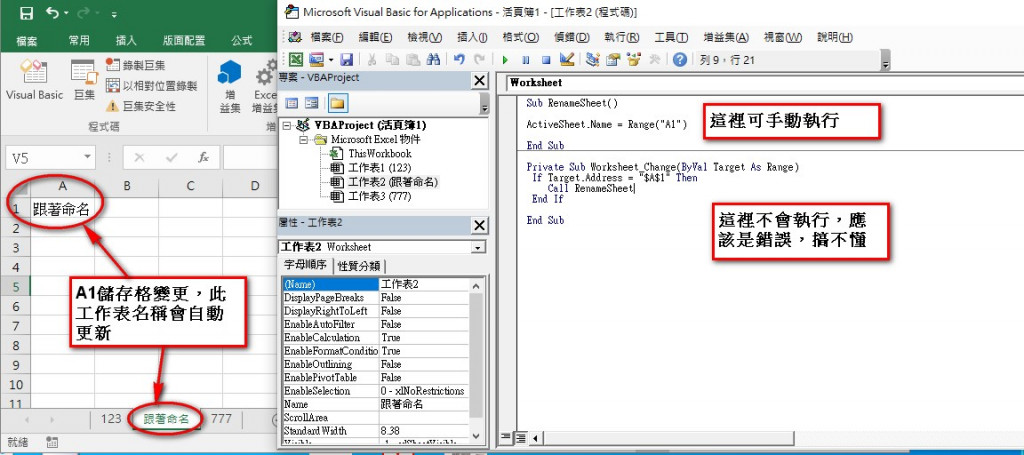Screen dimensions: 1024x455
Task: Switch to 公式 ribbon tab
Action: 242,40
